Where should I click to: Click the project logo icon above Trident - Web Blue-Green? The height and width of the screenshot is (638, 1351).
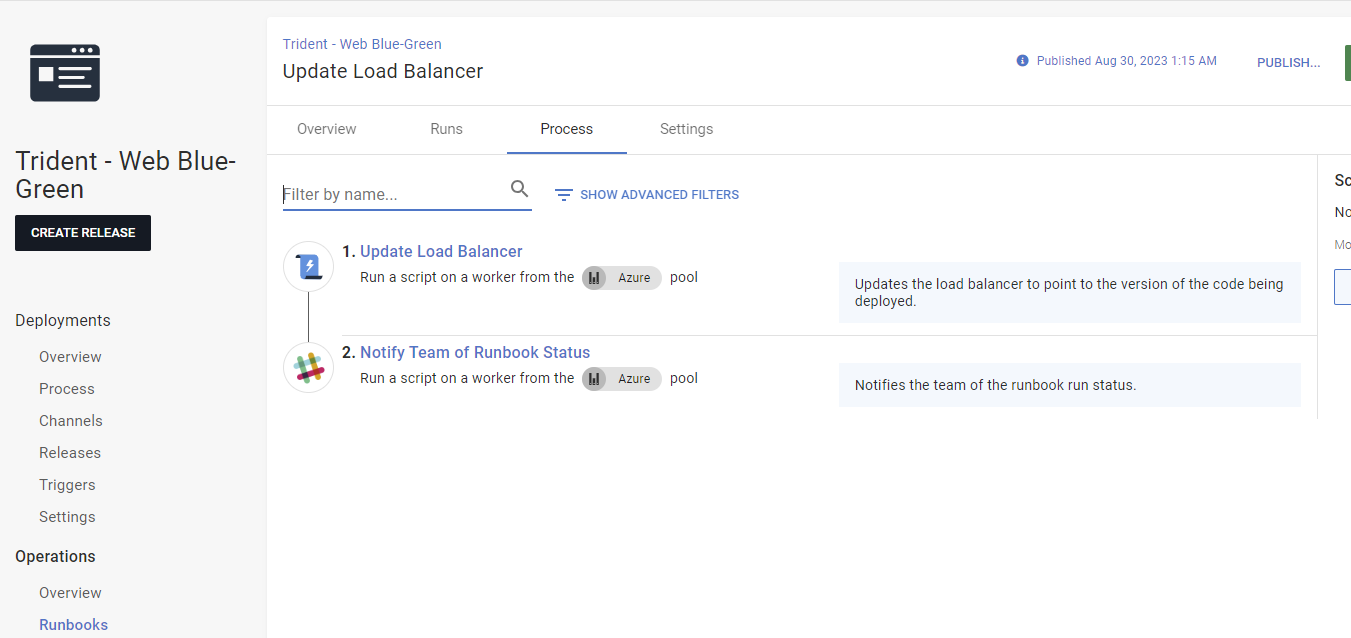coord(64,72)
